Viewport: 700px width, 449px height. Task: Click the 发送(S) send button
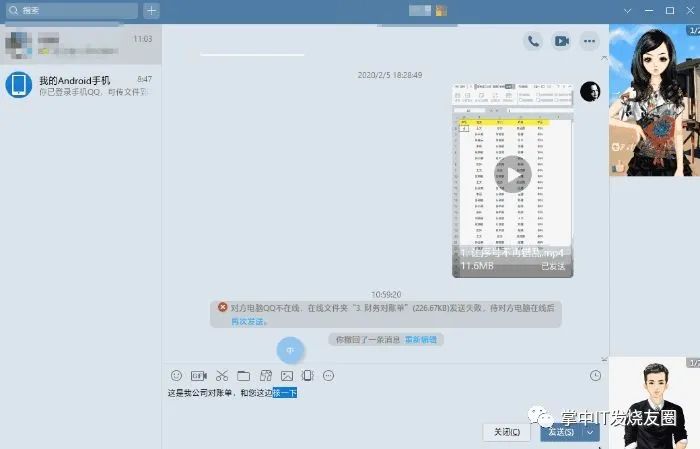click(561, 432)
